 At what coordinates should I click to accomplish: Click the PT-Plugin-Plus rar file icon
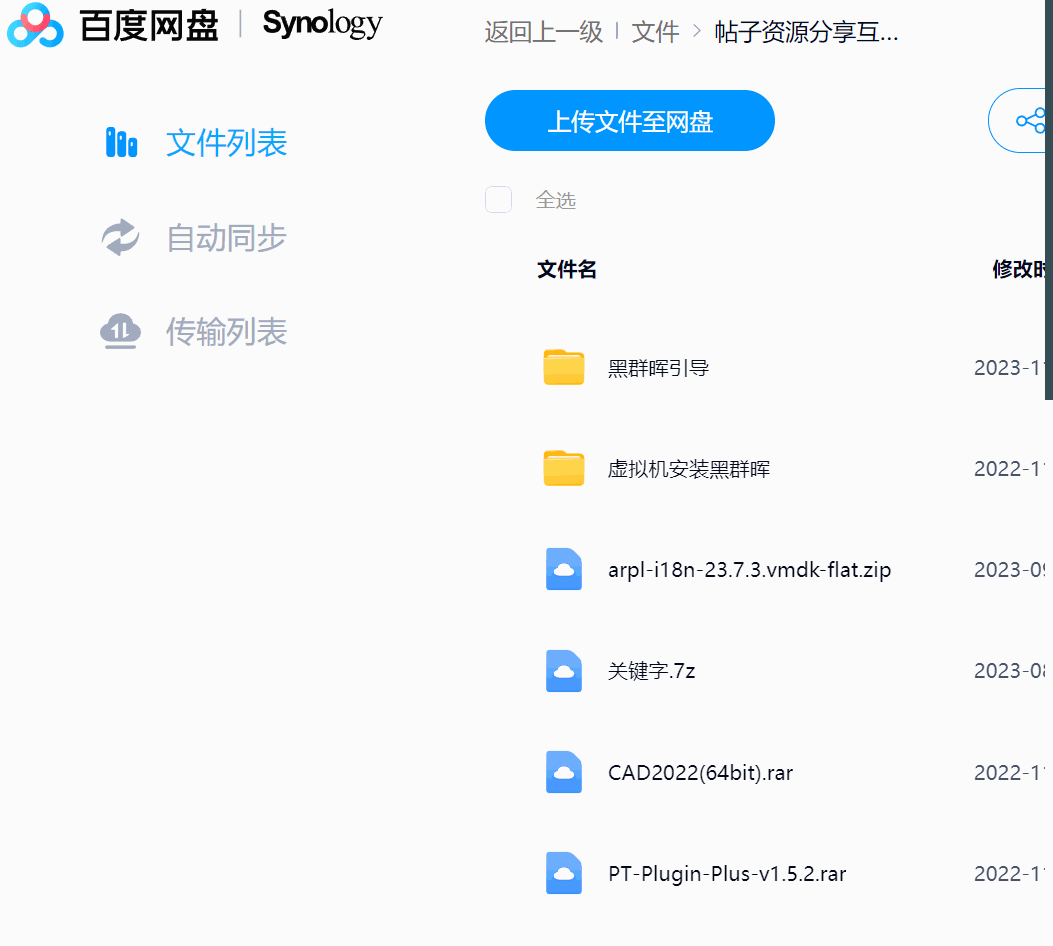tap(564, 873)
